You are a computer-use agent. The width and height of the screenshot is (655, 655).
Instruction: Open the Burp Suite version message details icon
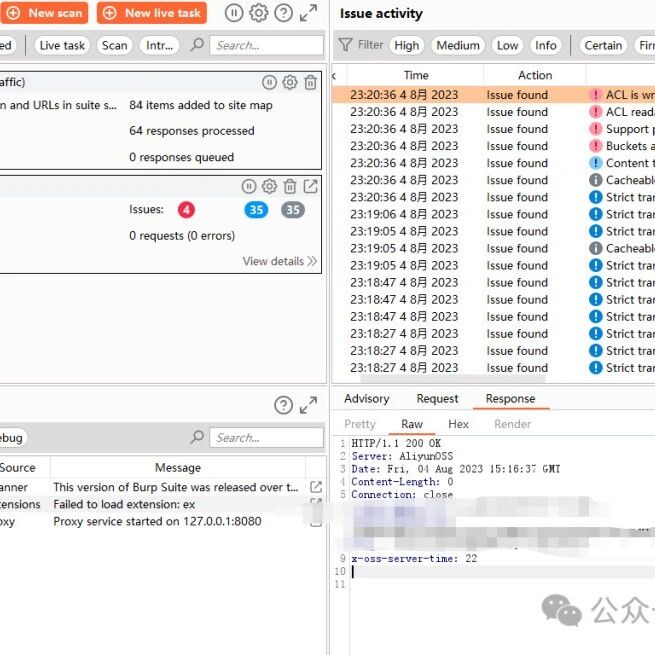tap(316, 487)
